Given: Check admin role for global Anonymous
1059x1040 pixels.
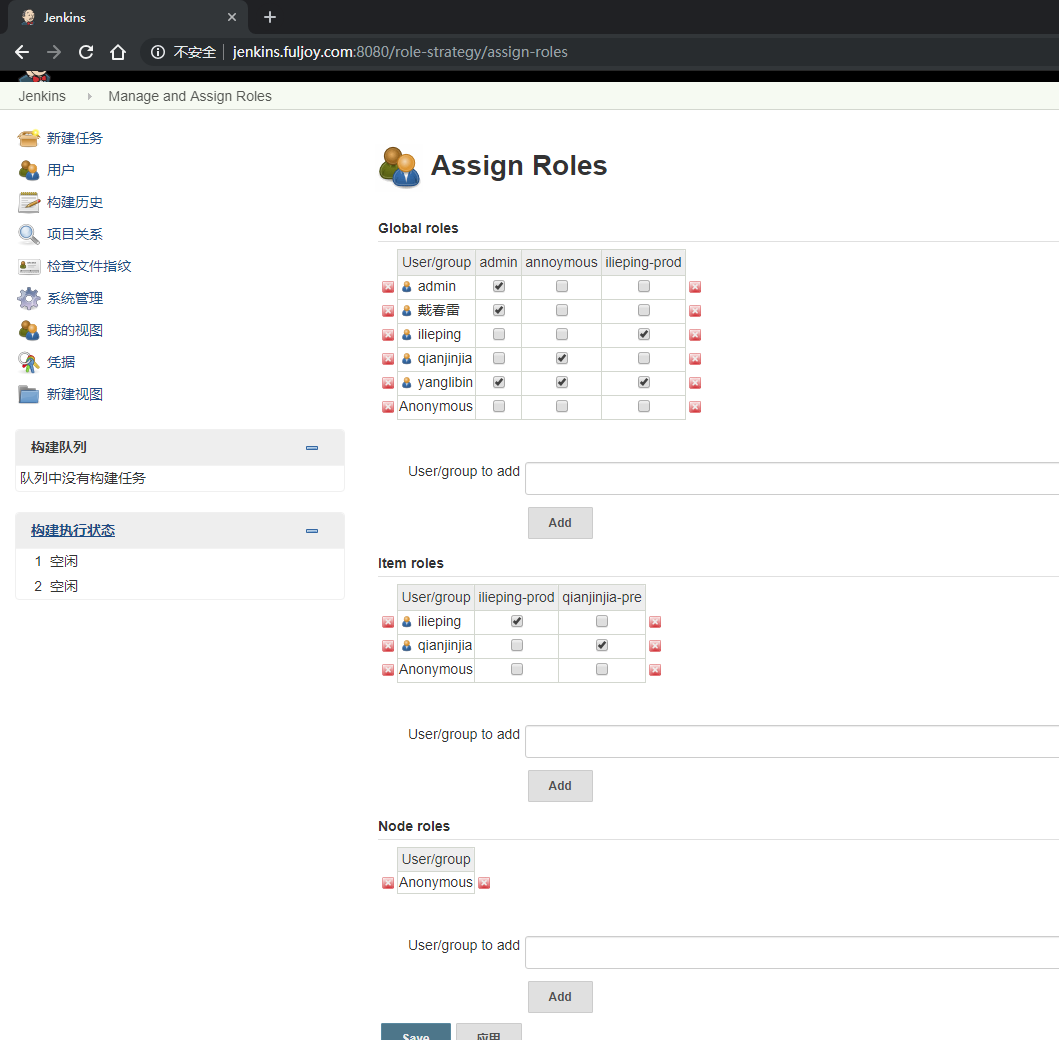Looking at the screenshot, I should click(499, 406).
